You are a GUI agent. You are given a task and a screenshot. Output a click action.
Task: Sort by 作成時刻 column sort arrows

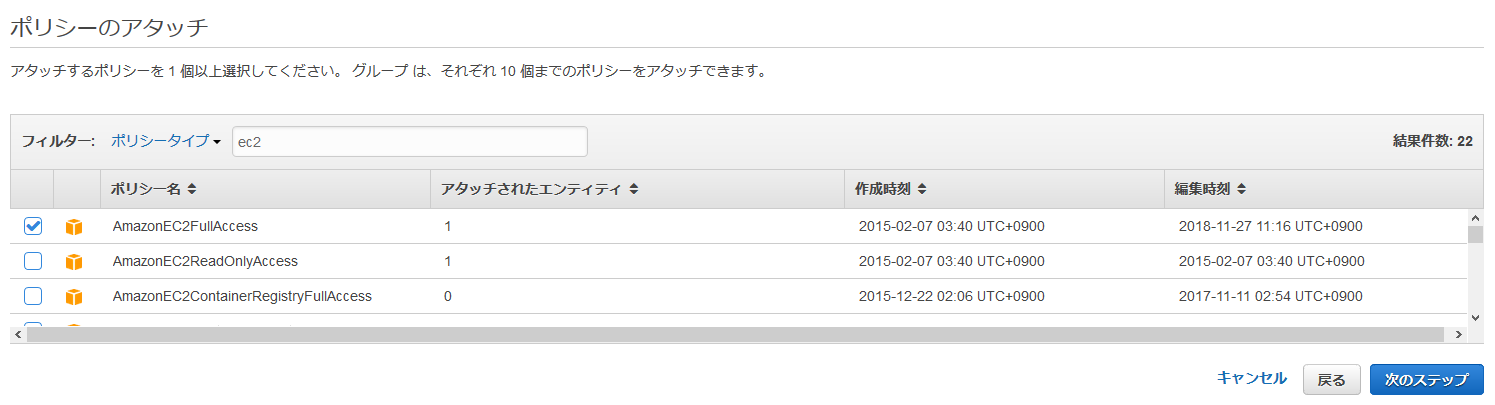pyautogui.click(x=922, y=188)
